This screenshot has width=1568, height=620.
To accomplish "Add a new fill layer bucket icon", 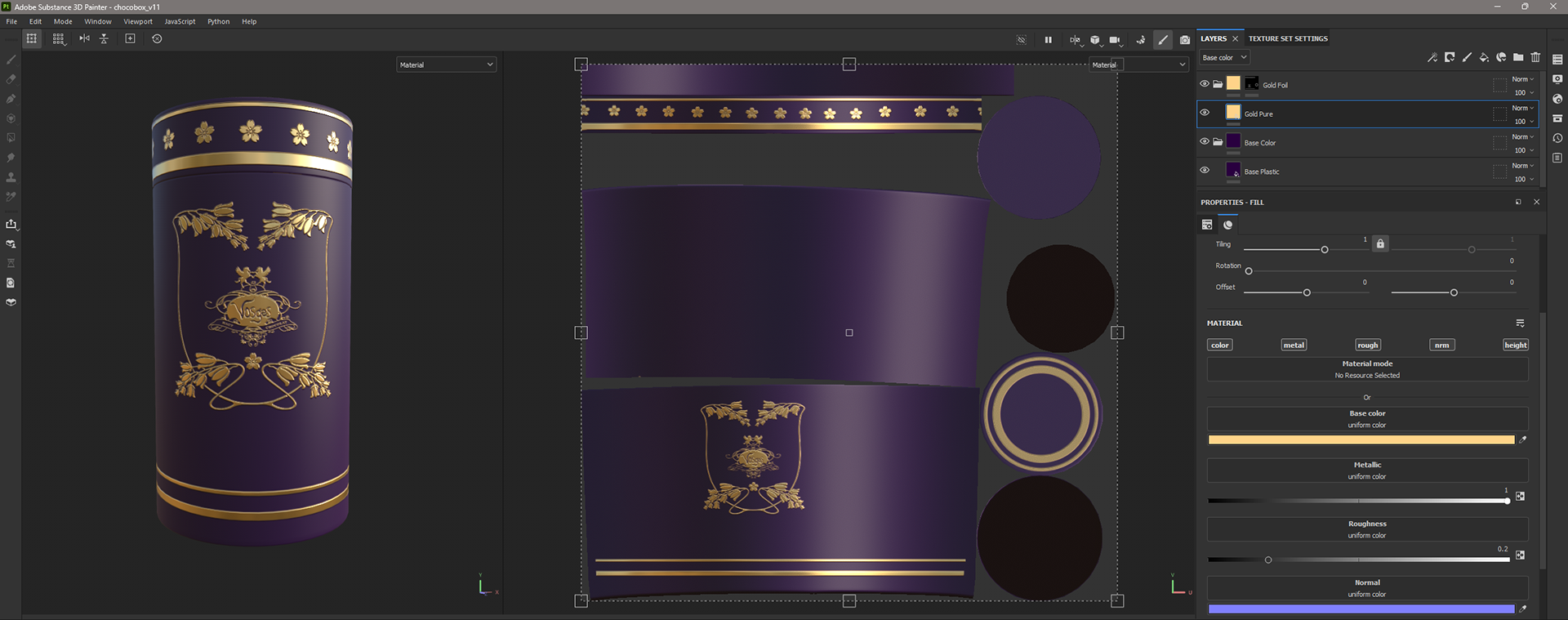I will coord(1484,57).
